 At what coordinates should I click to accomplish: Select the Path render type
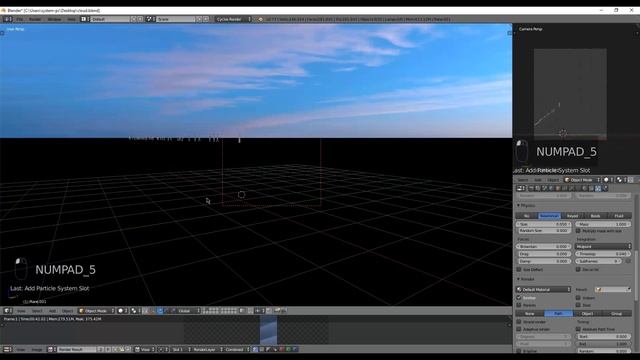click(x=558, y=313)
